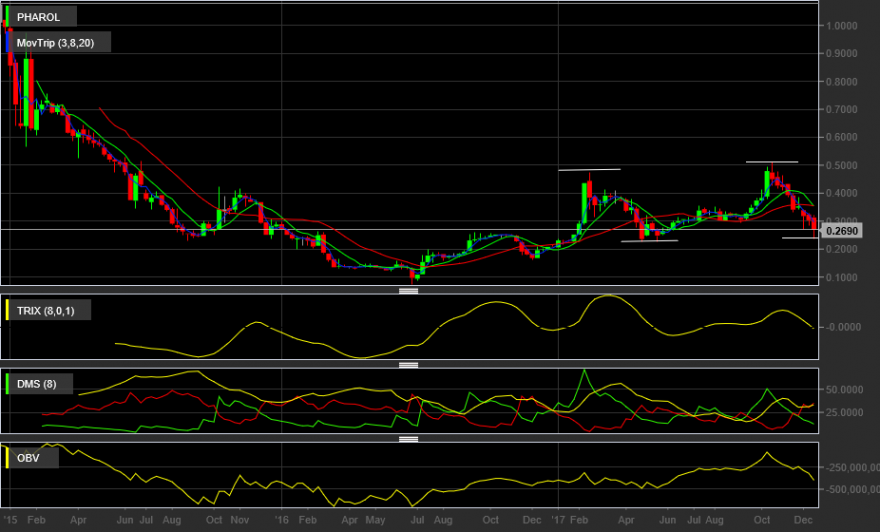Click the '16 year marker on time axis
Viewport: 880px width, 532px height.
click(281, 520)
